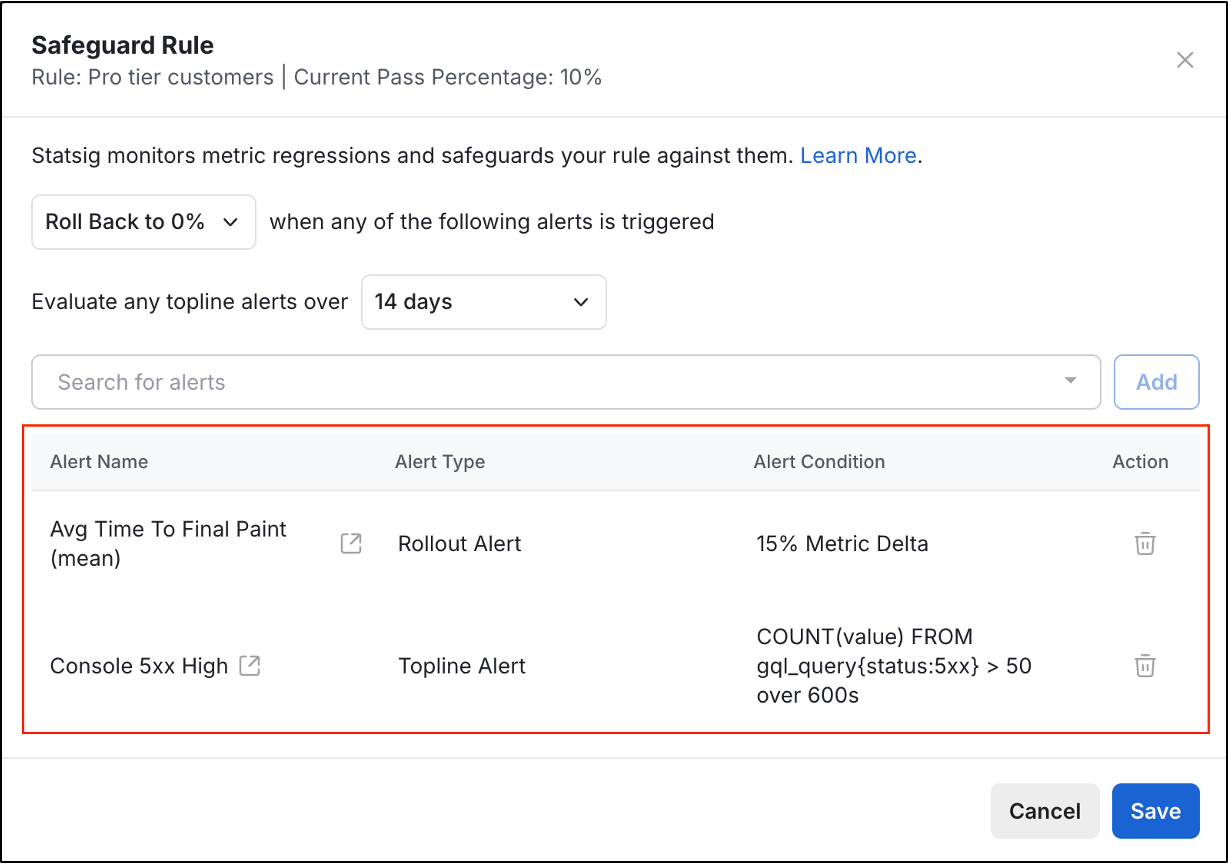
Task: Select the Avg Time To Final Paint row
Action: coord(168,543)
